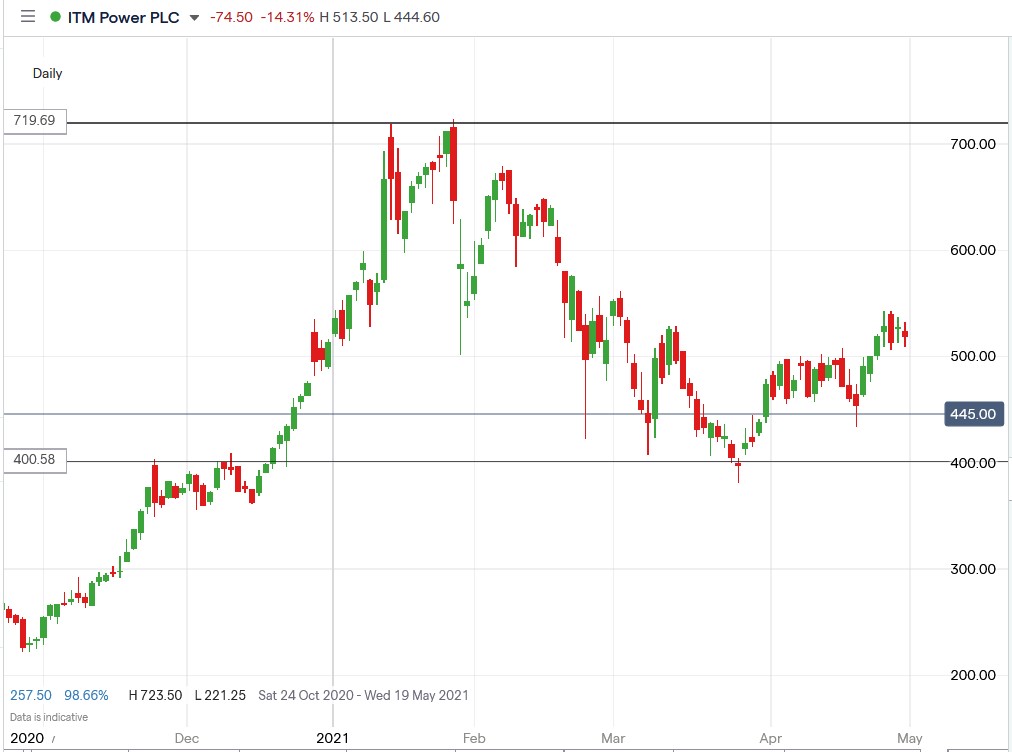
Task: Click the 445.00 current price tag
Action: tap(972, 414)
